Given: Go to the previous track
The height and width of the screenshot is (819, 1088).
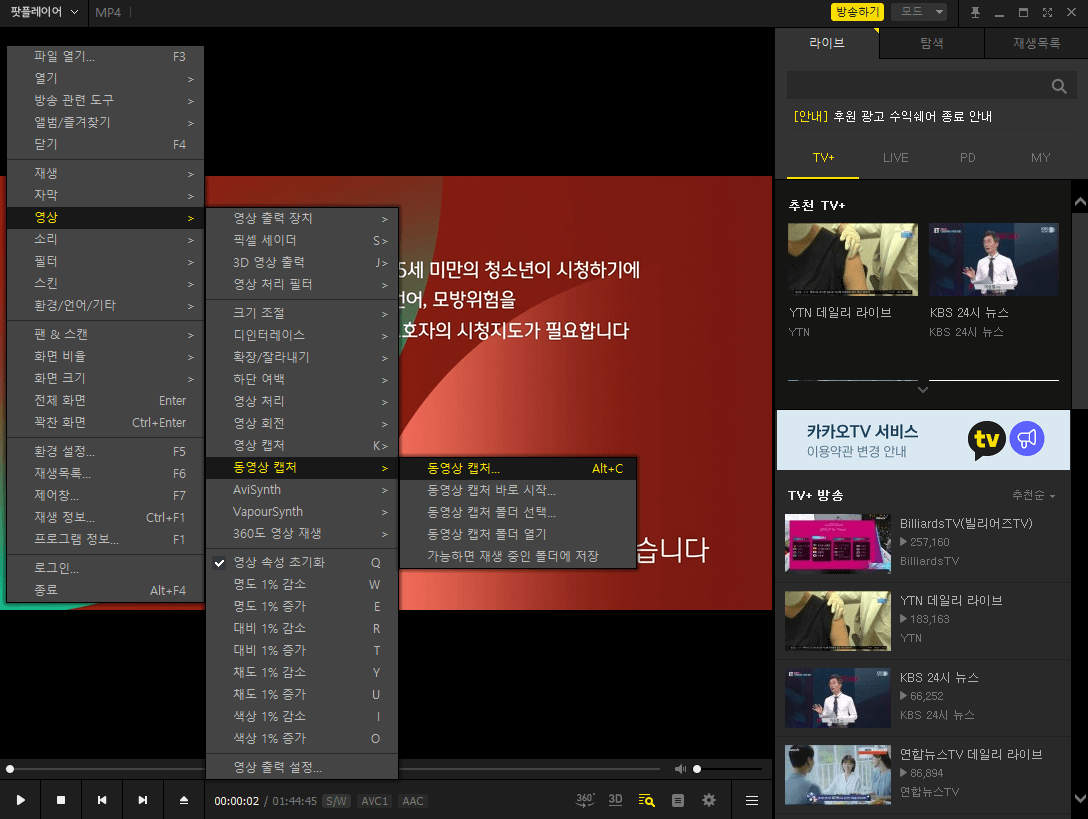Looking at the screenshot, I should point(102,800).
